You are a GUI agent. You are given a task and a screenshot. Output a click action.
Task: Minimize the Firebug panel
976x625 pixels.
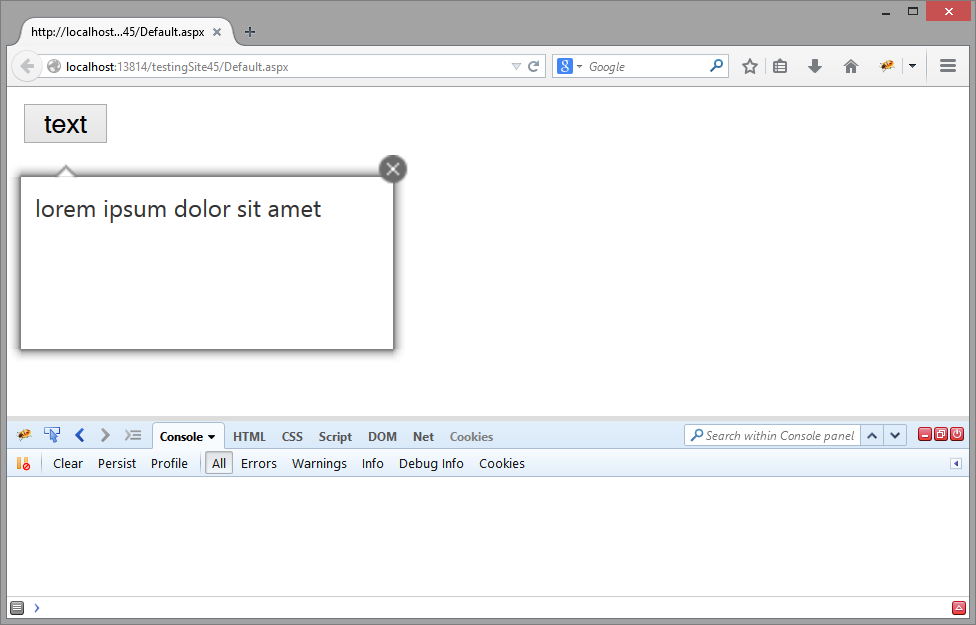(x=925, y=435)
